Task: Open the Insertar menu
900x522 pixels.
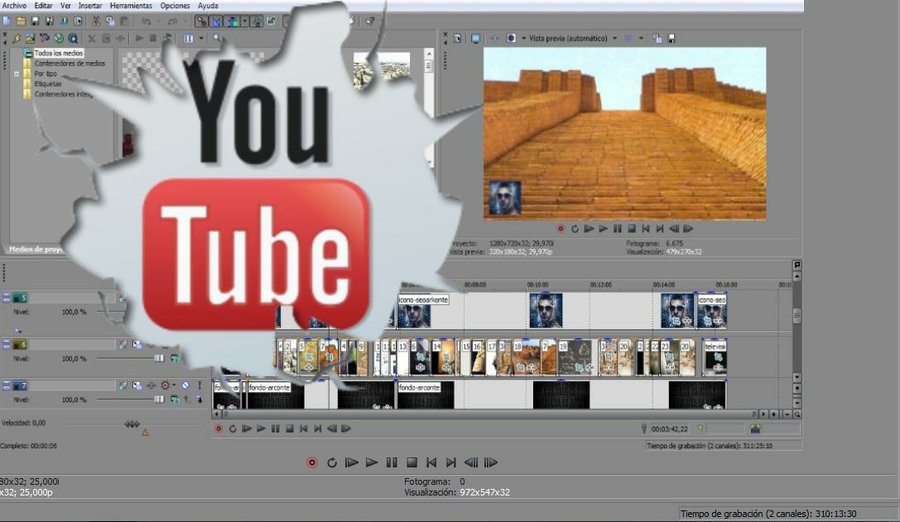Action: (90, 5)
